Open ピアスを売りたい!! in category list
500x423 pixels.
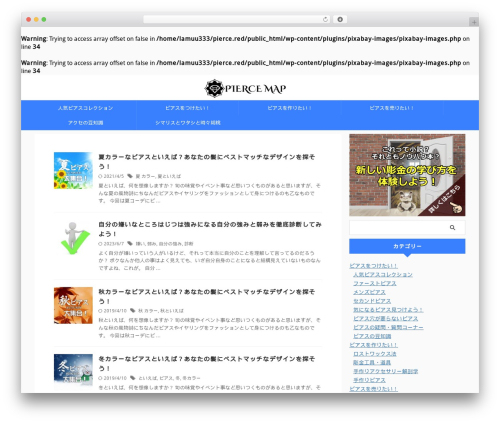373,389
